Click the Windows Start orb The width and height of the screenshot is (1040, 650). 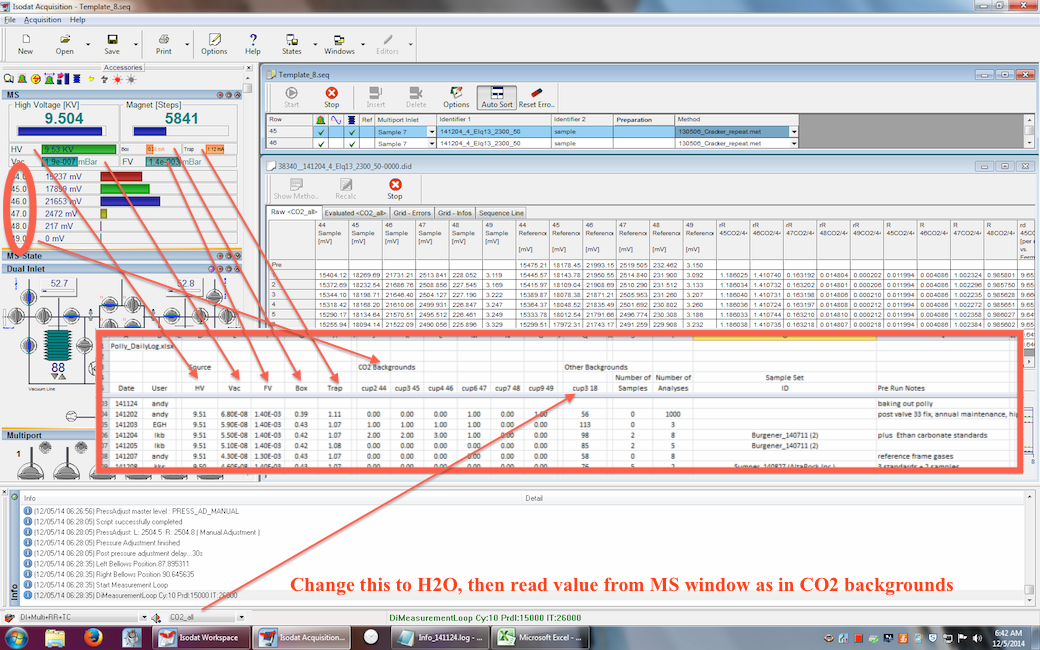pos(15,638)
